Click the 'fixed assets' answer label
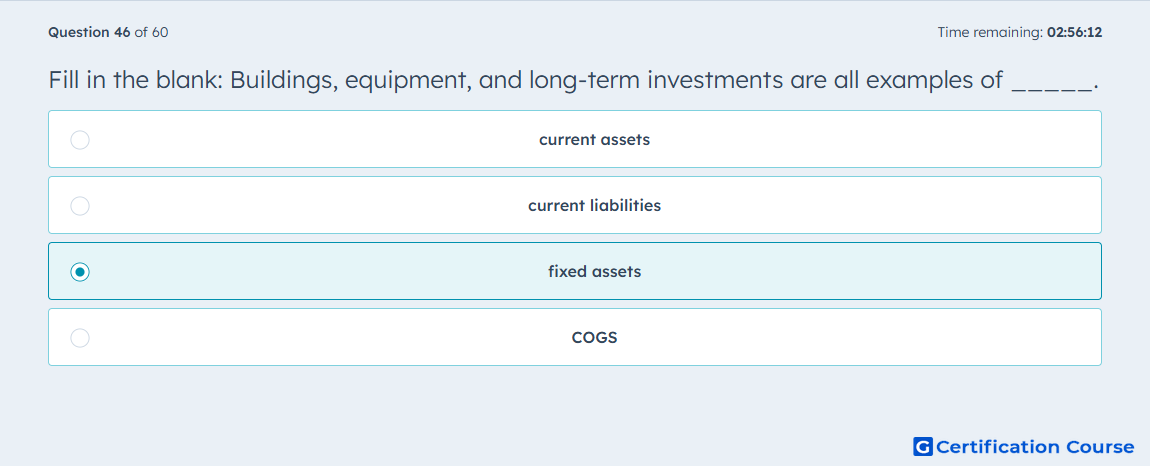Screen dimensions: 1150x466 point(594,272)
